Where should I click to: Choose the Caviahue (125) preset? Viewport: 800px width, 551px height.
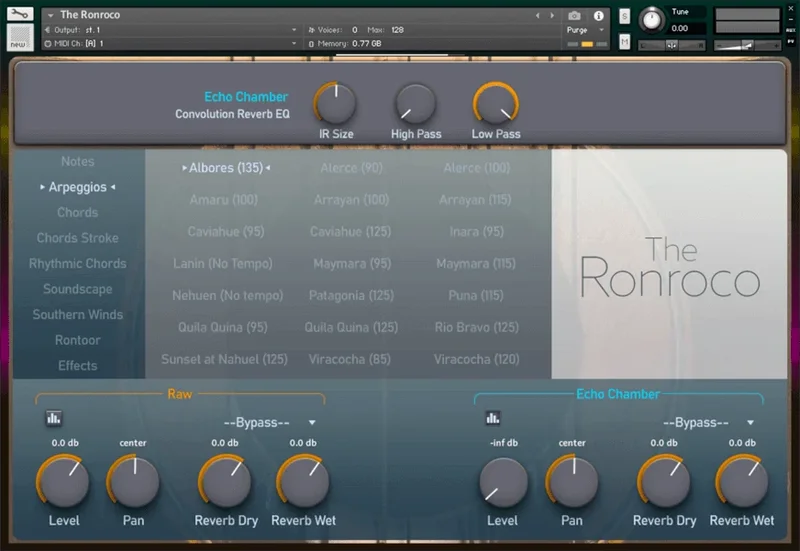(x=351, y=232)
